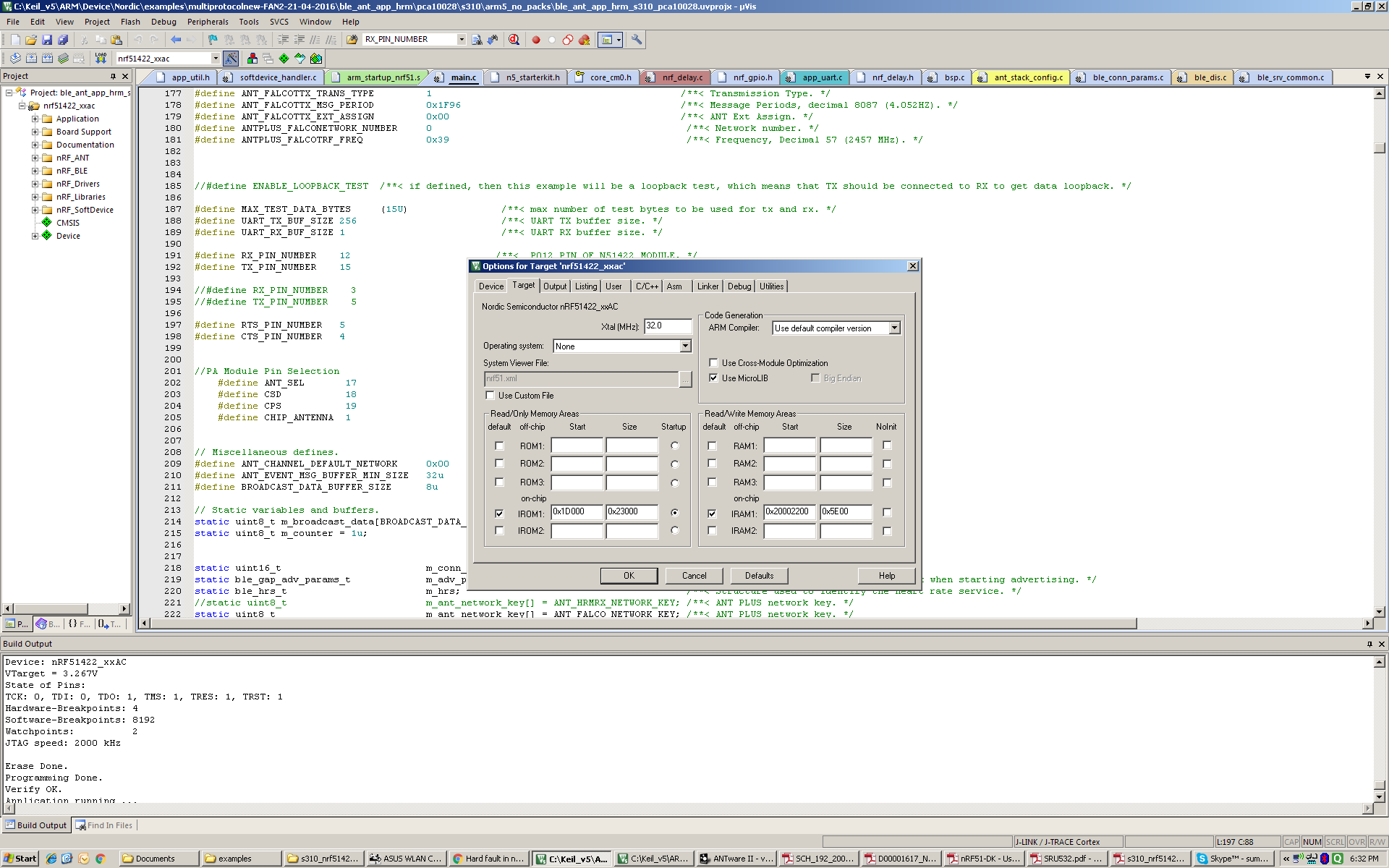Click the New file toolbar icon
This screenshot has height=868, width=1389.
[x=15, y=40]
